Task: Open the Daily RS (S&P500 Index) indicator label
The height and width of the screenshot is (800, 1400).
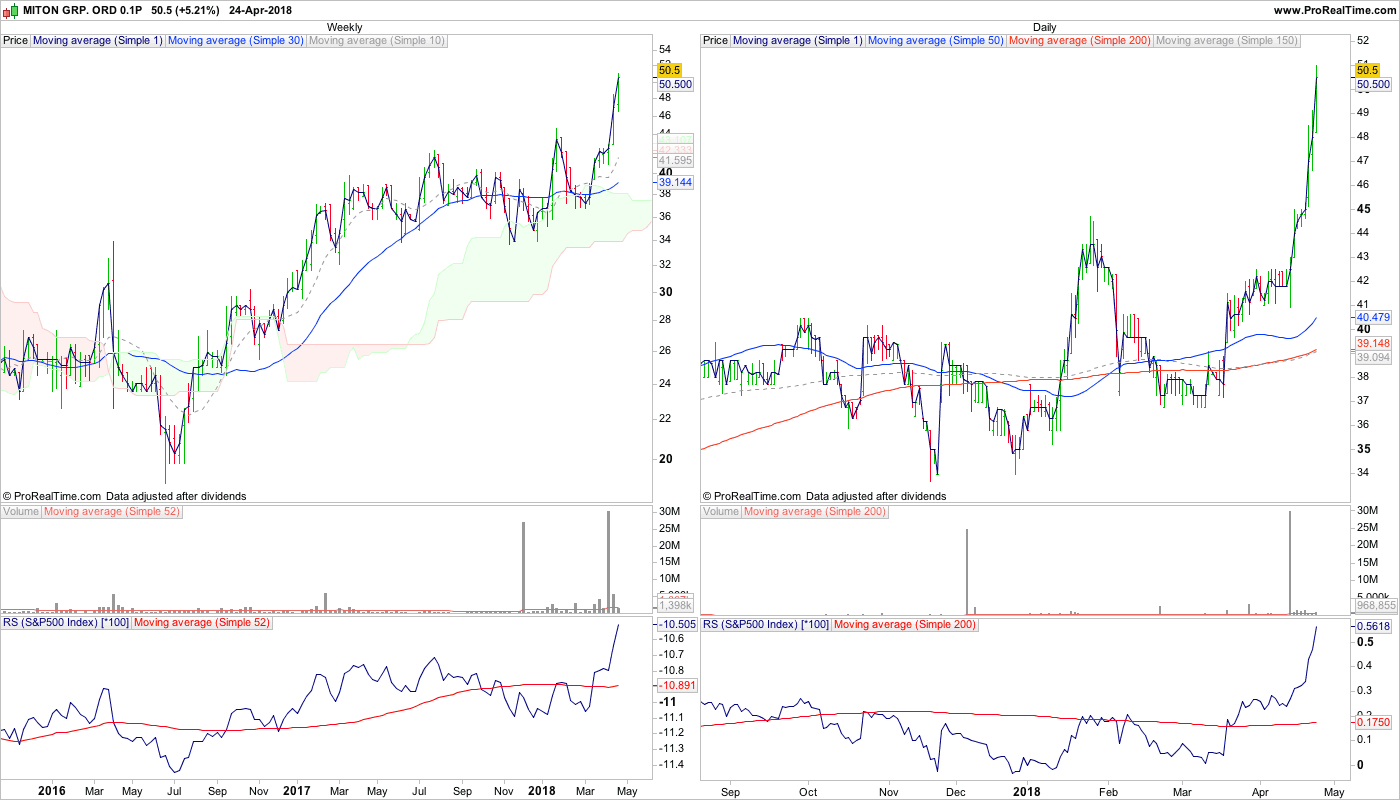Action: [x=765, y=623]
